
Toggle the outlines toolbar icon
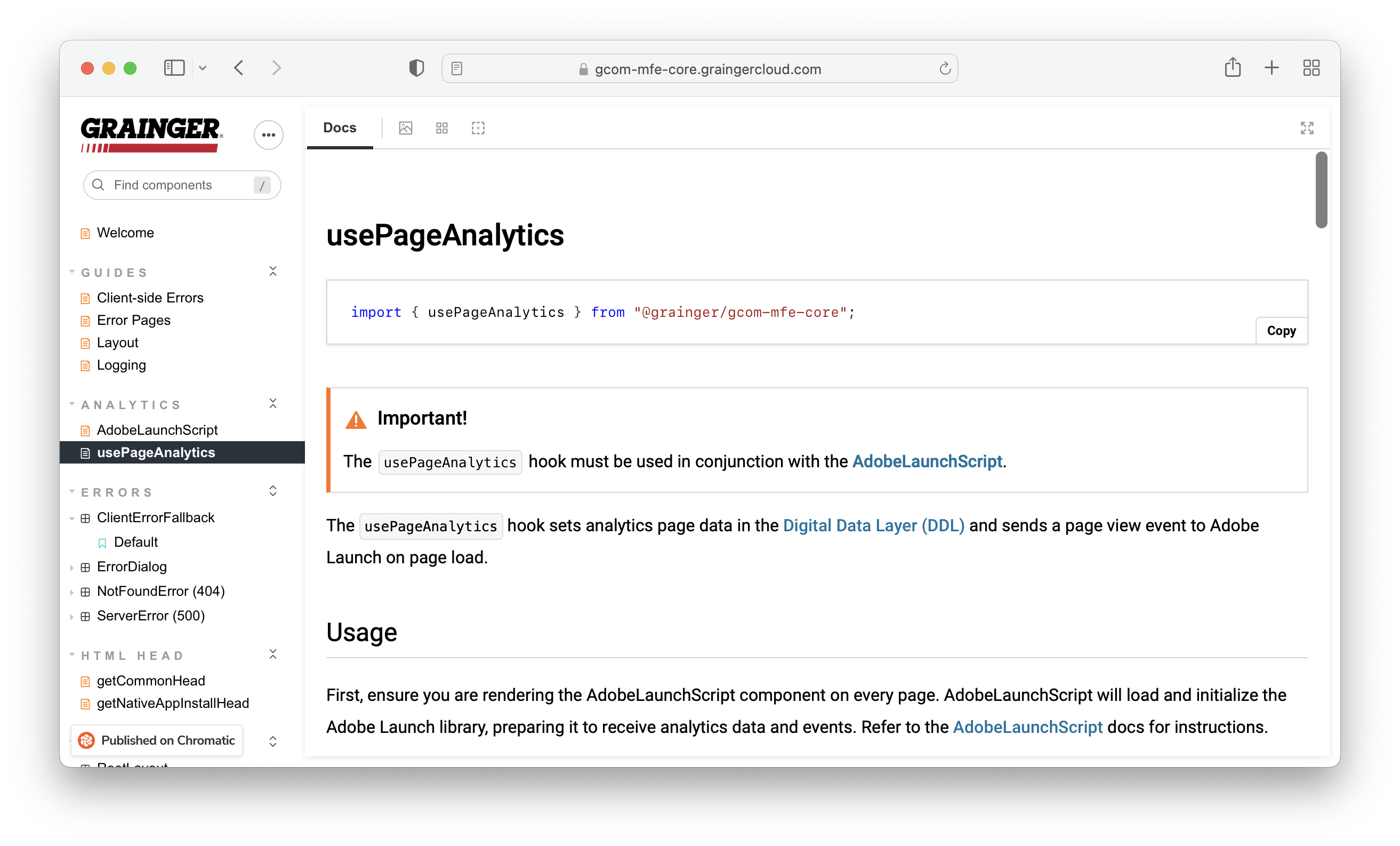click(x=478, y=128)
